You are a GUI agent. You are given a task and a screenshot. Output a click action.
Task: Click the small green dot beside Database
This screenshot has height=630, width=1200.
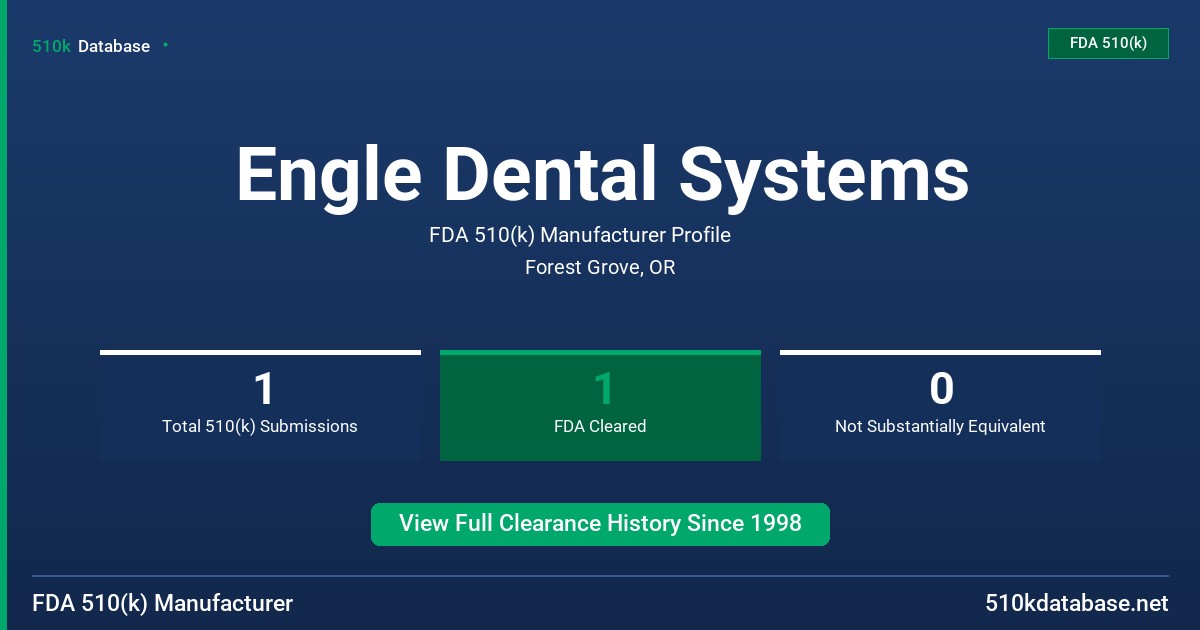tap(165, 45)
